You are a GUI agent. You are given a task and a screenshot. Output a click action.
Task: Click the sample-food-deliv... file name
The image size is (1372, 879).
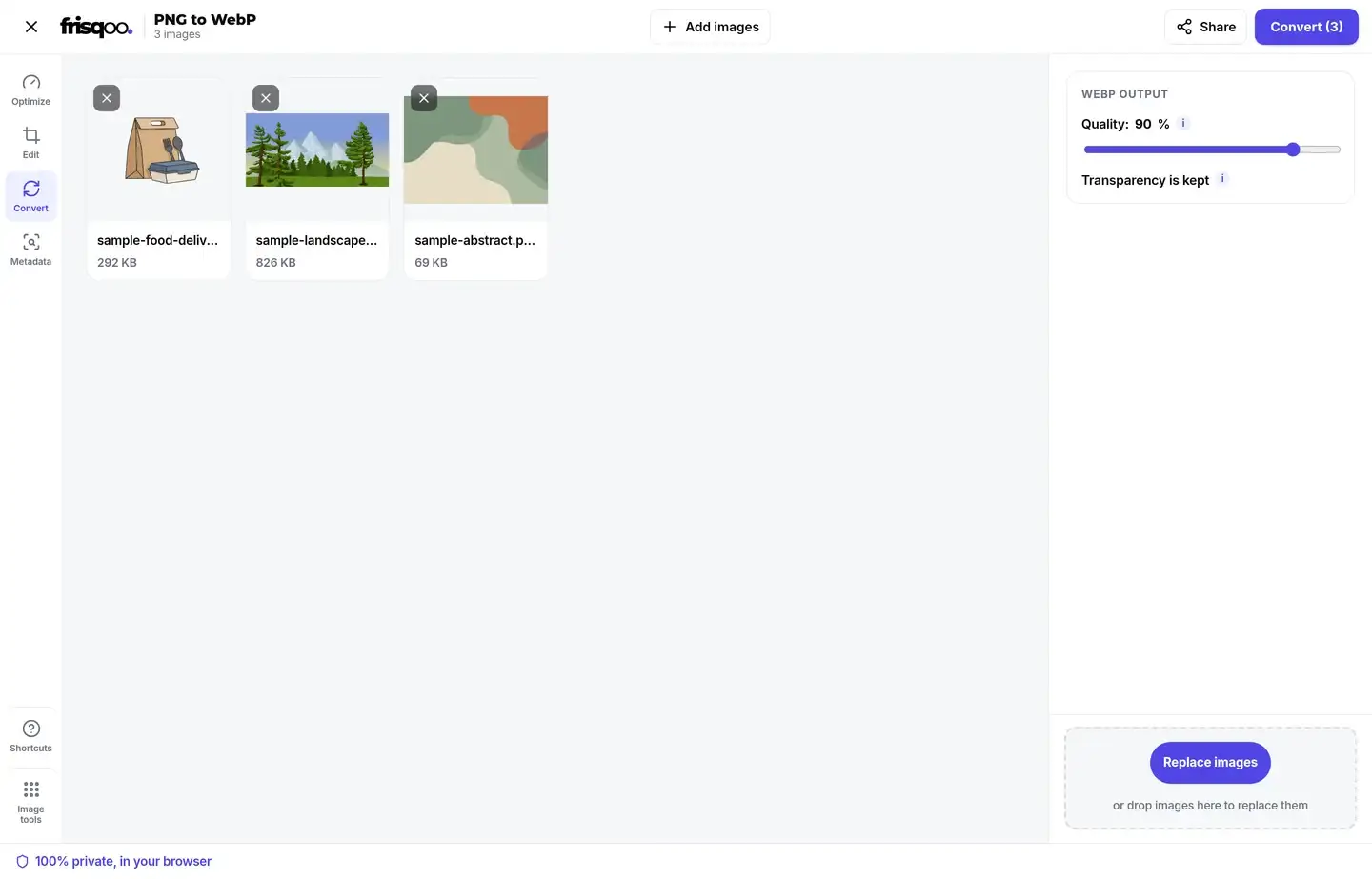pos(157,240)
